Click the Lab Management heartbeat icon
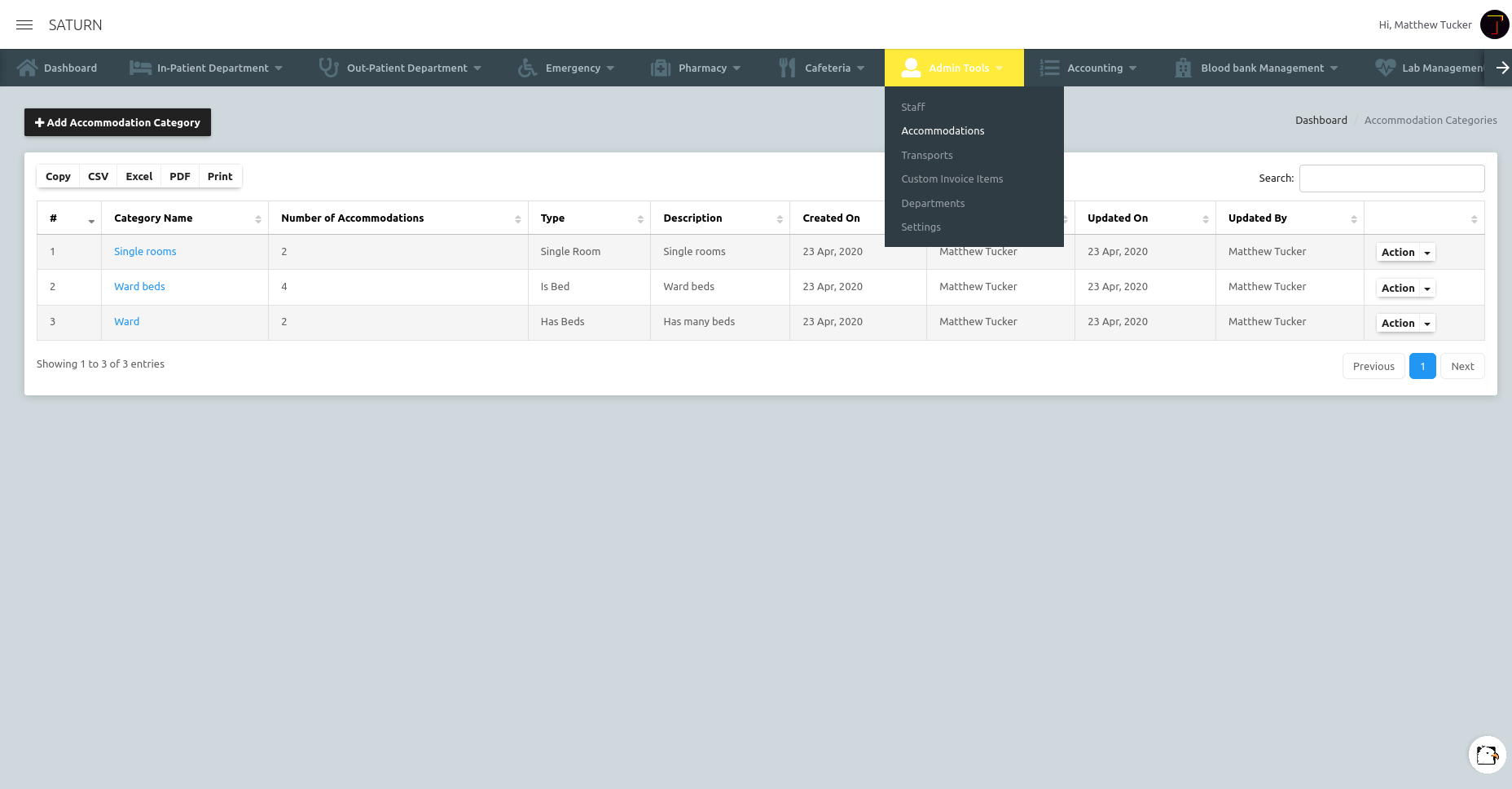The image size is (1512, 789). pos(1385,67)
